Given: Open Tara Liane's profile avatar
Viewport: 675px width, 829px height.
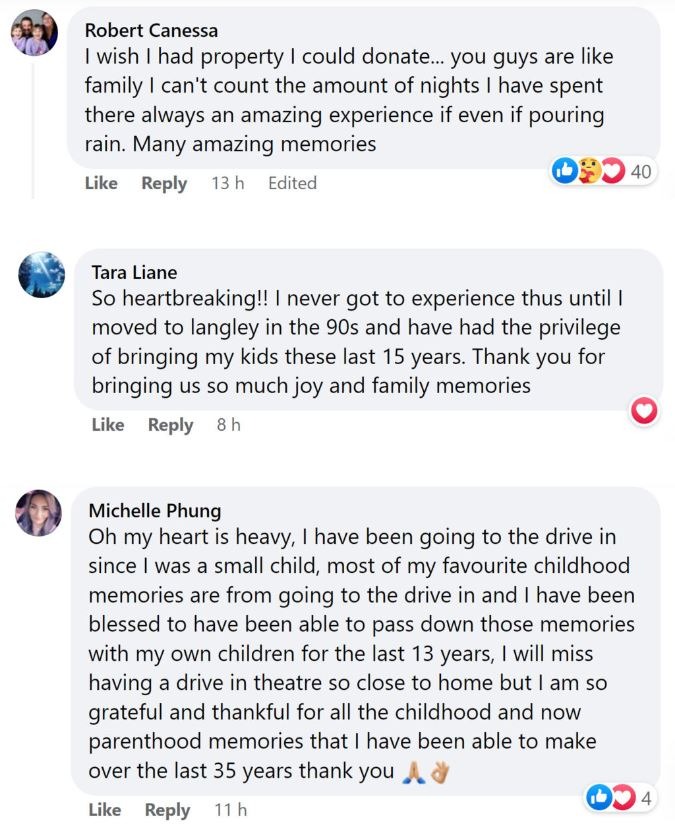Looking at the screenshot, I should pyautogui.click(x=41, y=274).
